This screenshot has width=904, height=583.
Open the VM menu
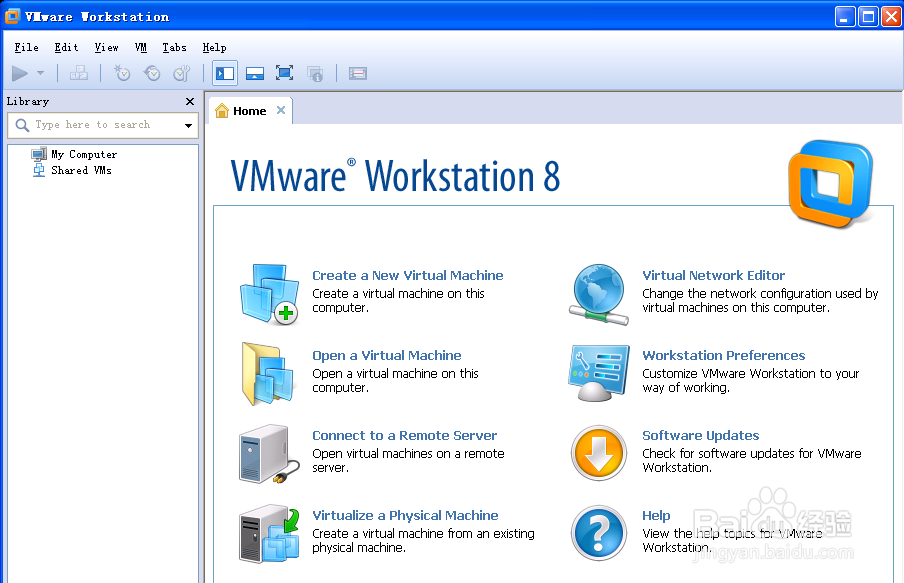click(141, 47)
